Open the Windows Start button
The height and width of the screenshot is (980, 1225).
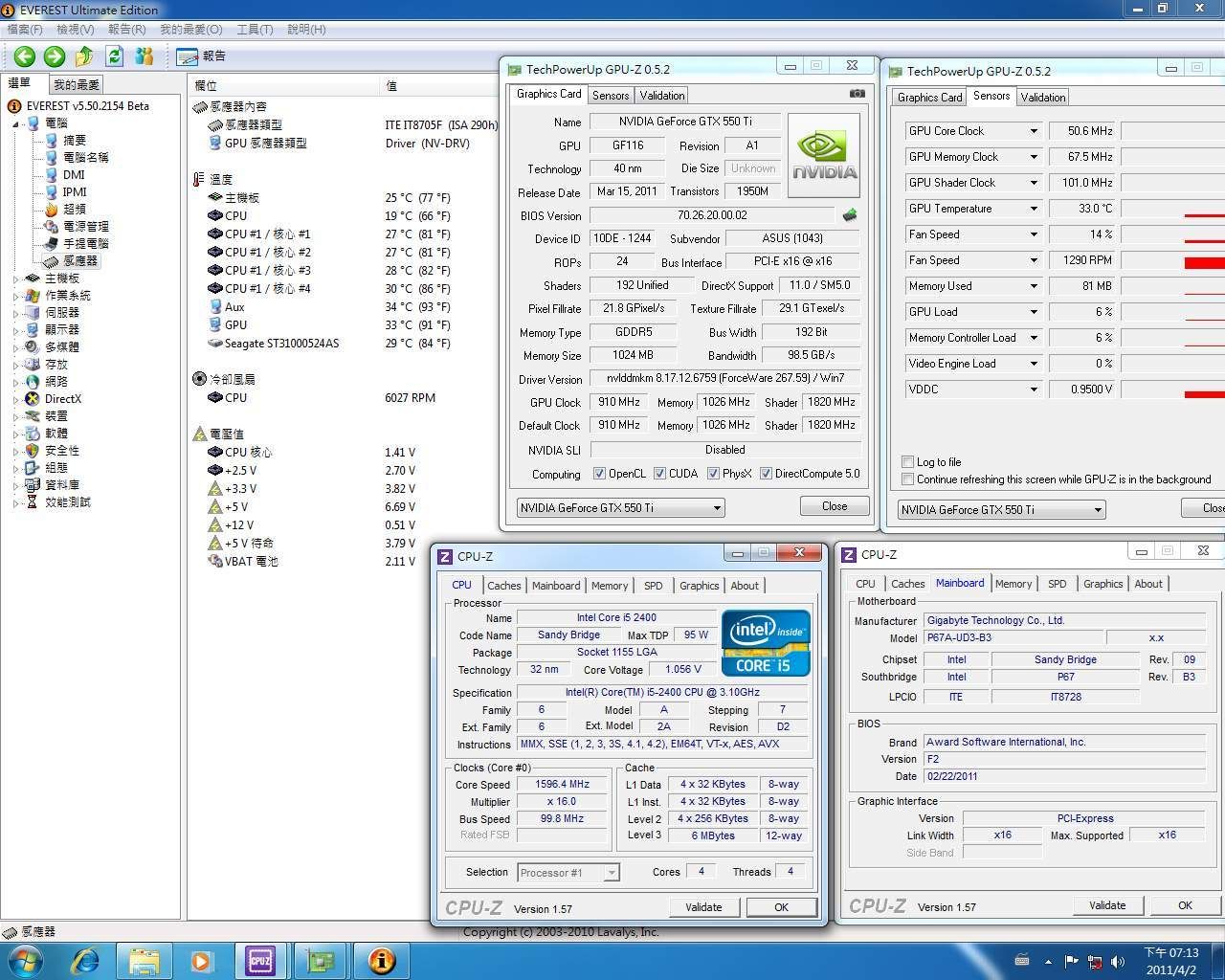(x=24, y=960)
